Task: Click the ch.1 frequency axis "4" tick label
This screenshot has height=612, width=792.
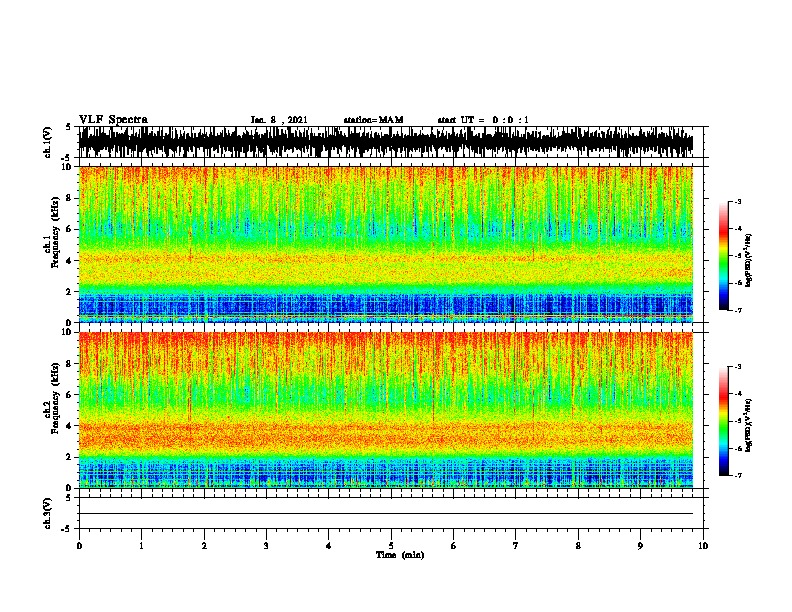Action: pos(69,260)
